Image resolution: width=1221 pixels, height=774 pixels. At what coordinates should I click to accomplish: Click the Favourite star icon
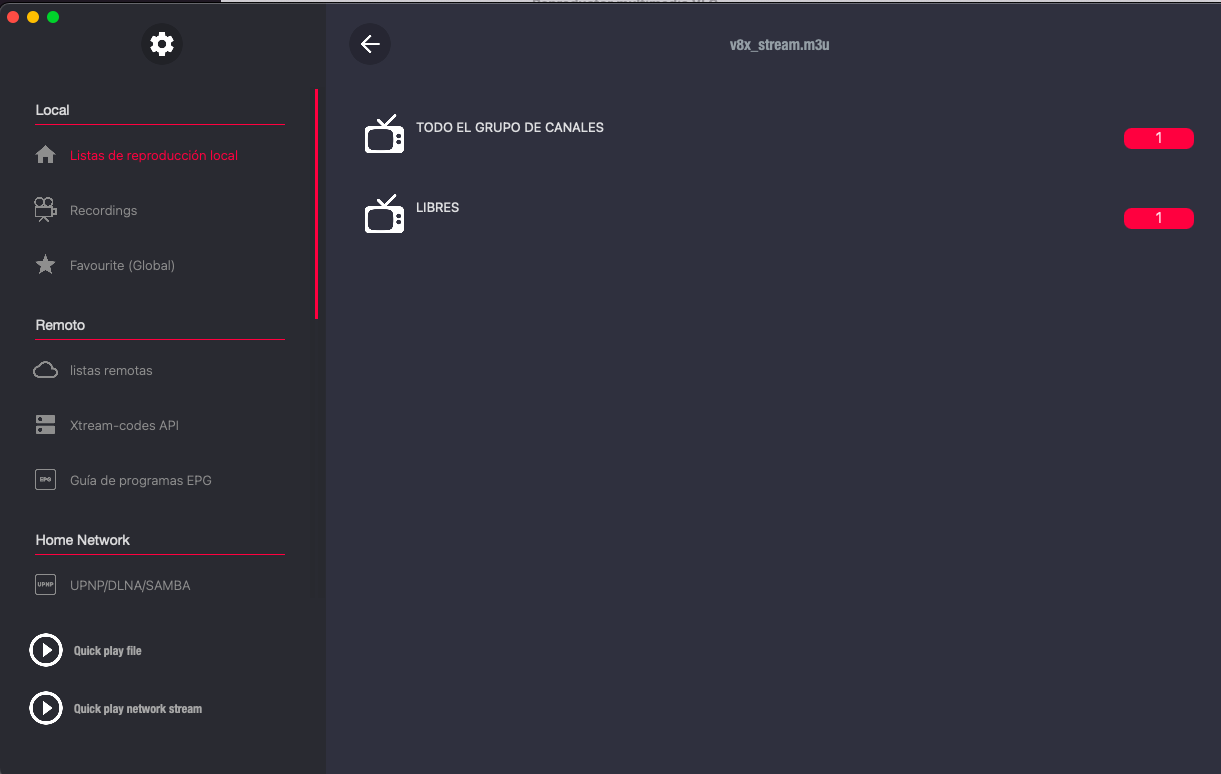45,265
